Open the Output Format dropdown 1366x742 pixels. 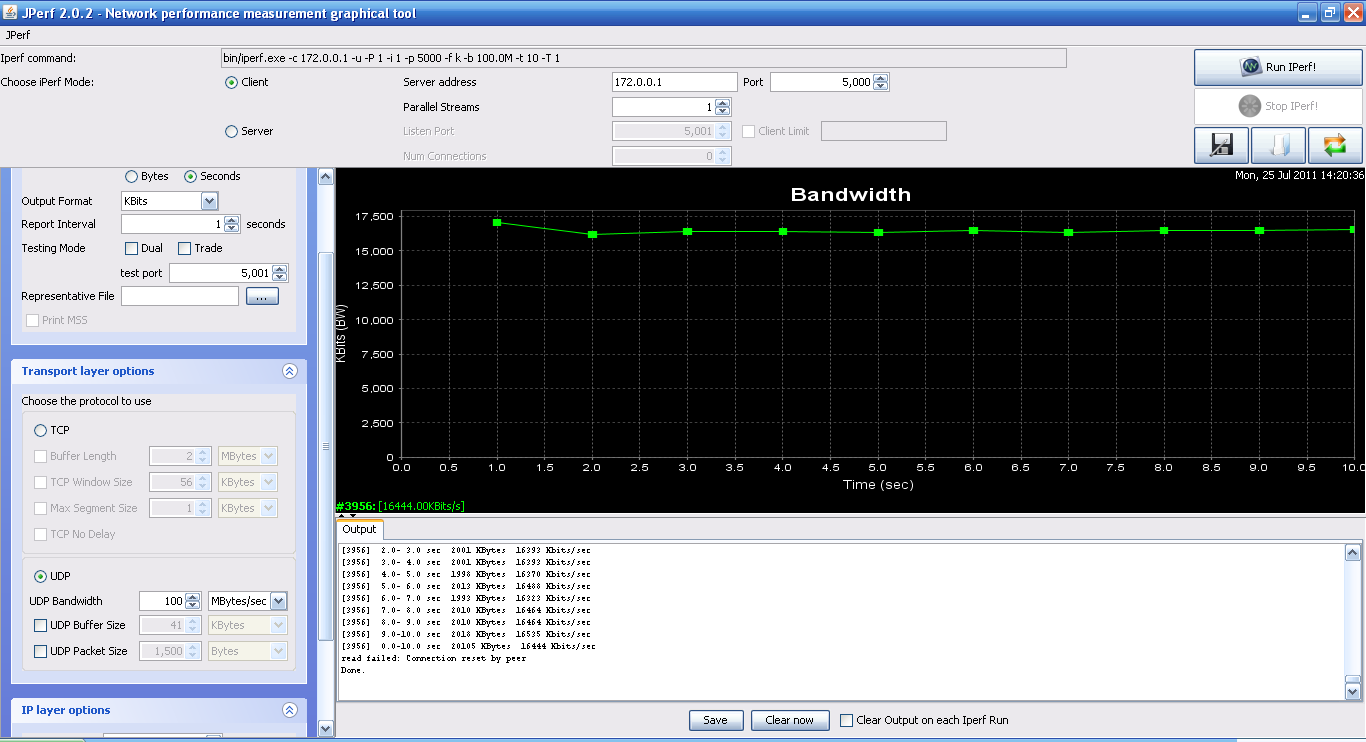tap(209, 201)
